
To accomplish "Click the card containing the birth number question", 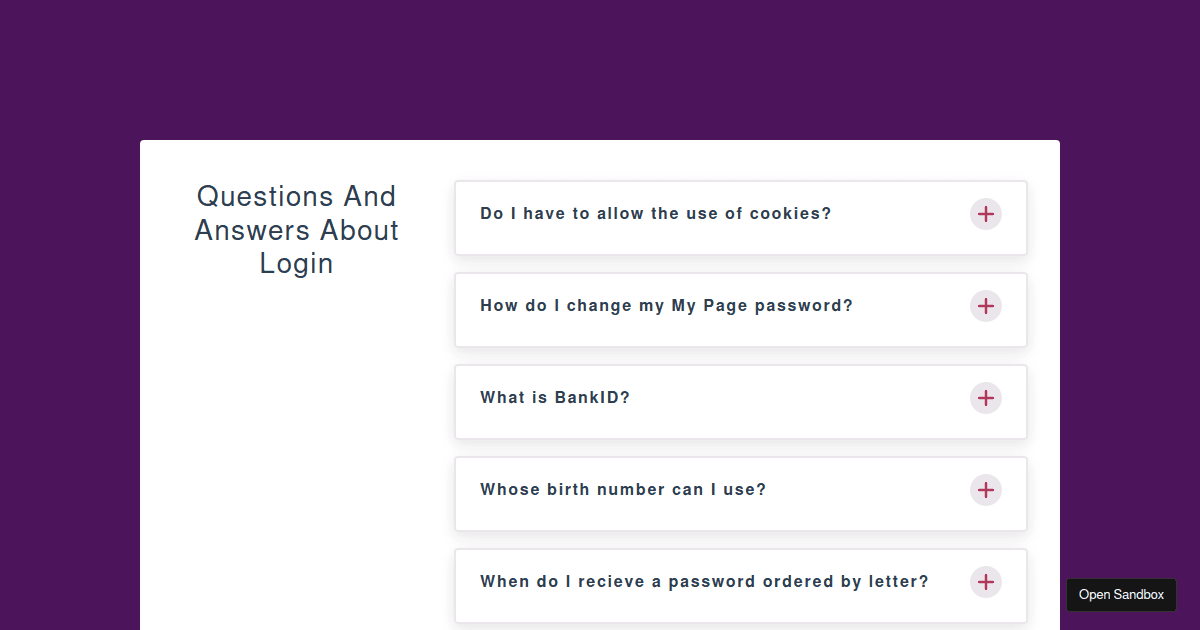I will [740, 493].
